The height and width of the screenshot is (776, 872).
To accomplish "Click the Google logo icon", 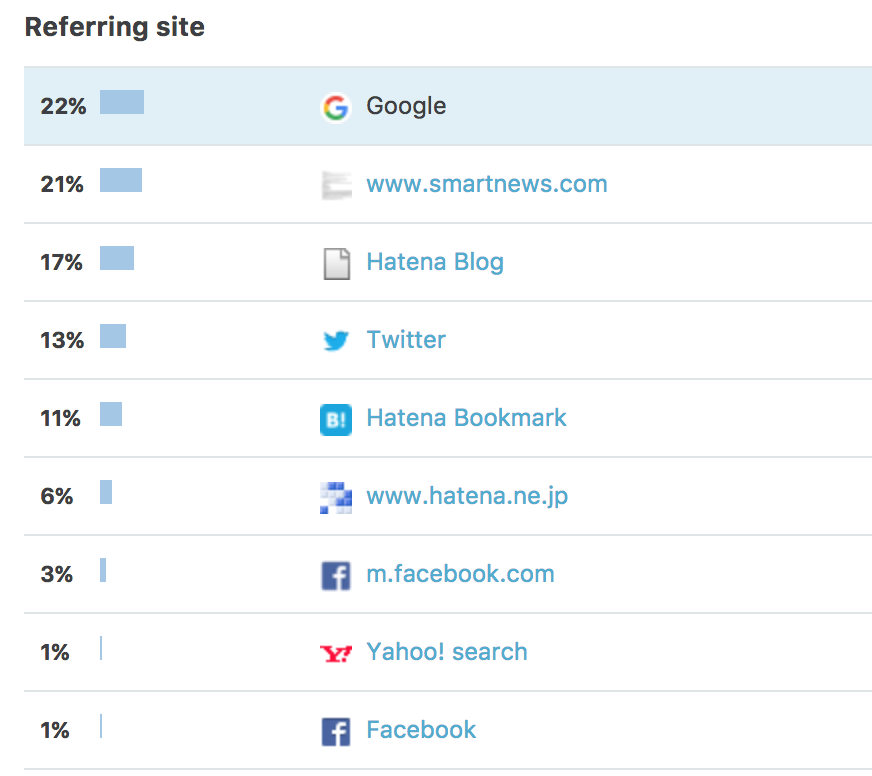I will pyautogui.click(x=336, y=107).
